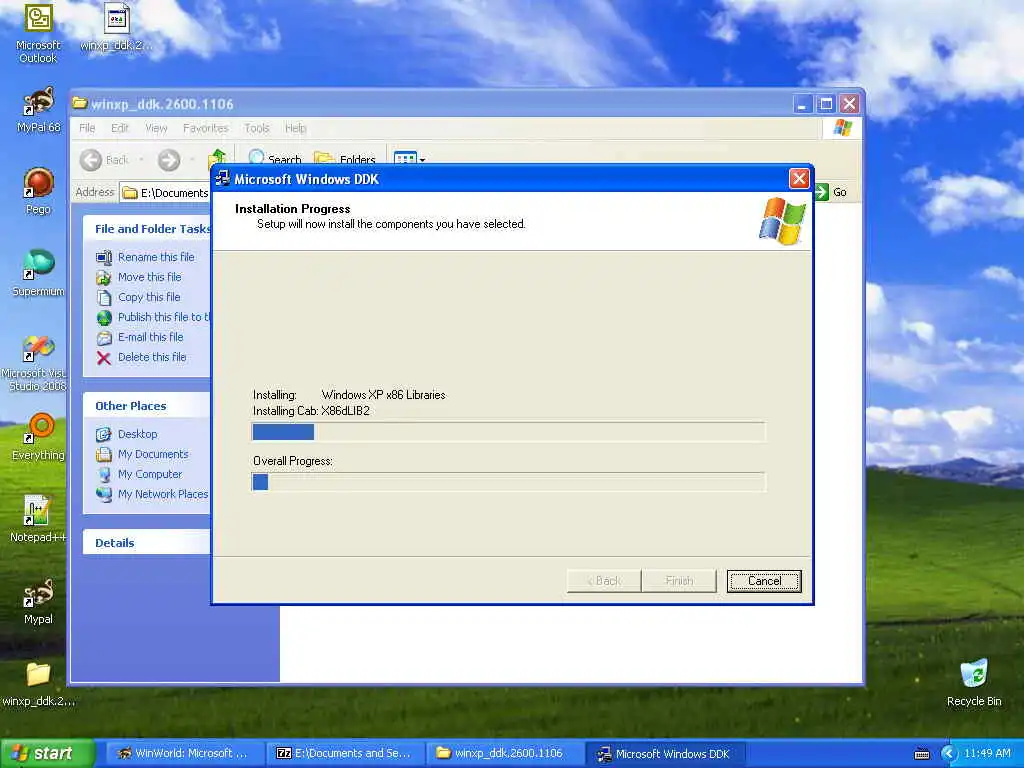Click the disabled Back button in setup

point(604,581)
